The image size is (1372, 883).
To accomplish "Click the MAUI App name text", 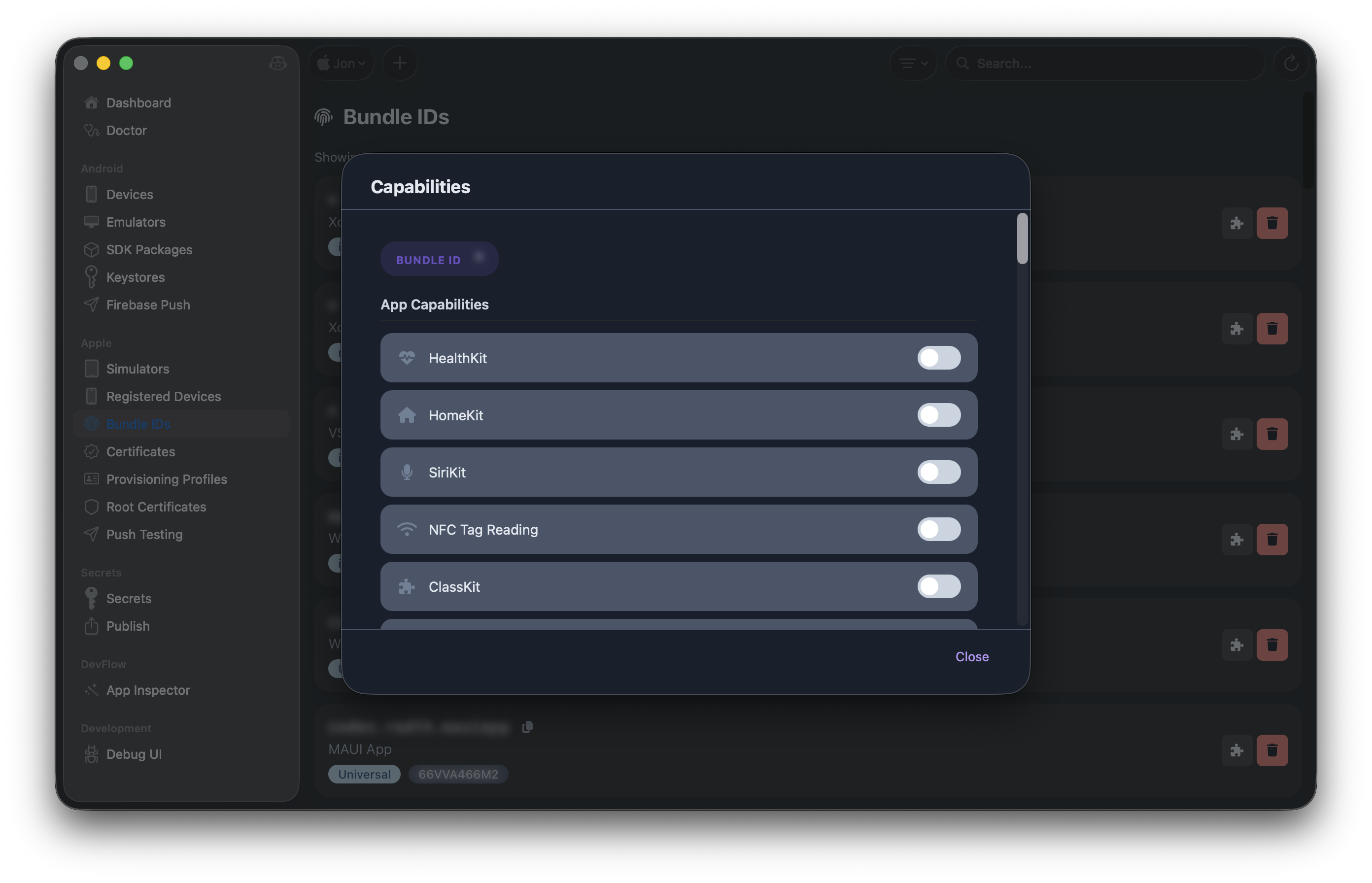I will 360,749.
